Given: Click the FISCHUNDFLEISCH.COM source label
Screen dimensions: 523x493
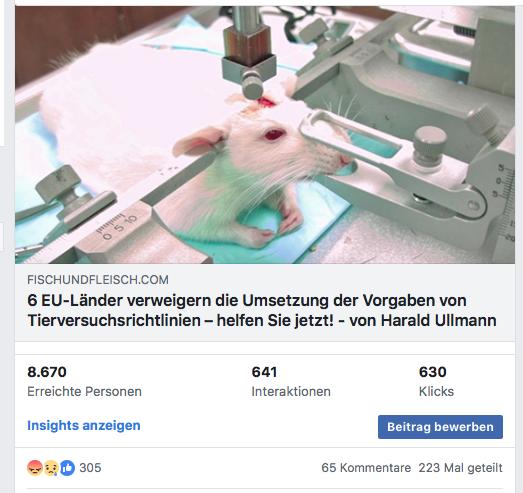Looking at the screenshot, I should (x=98, y=280).
